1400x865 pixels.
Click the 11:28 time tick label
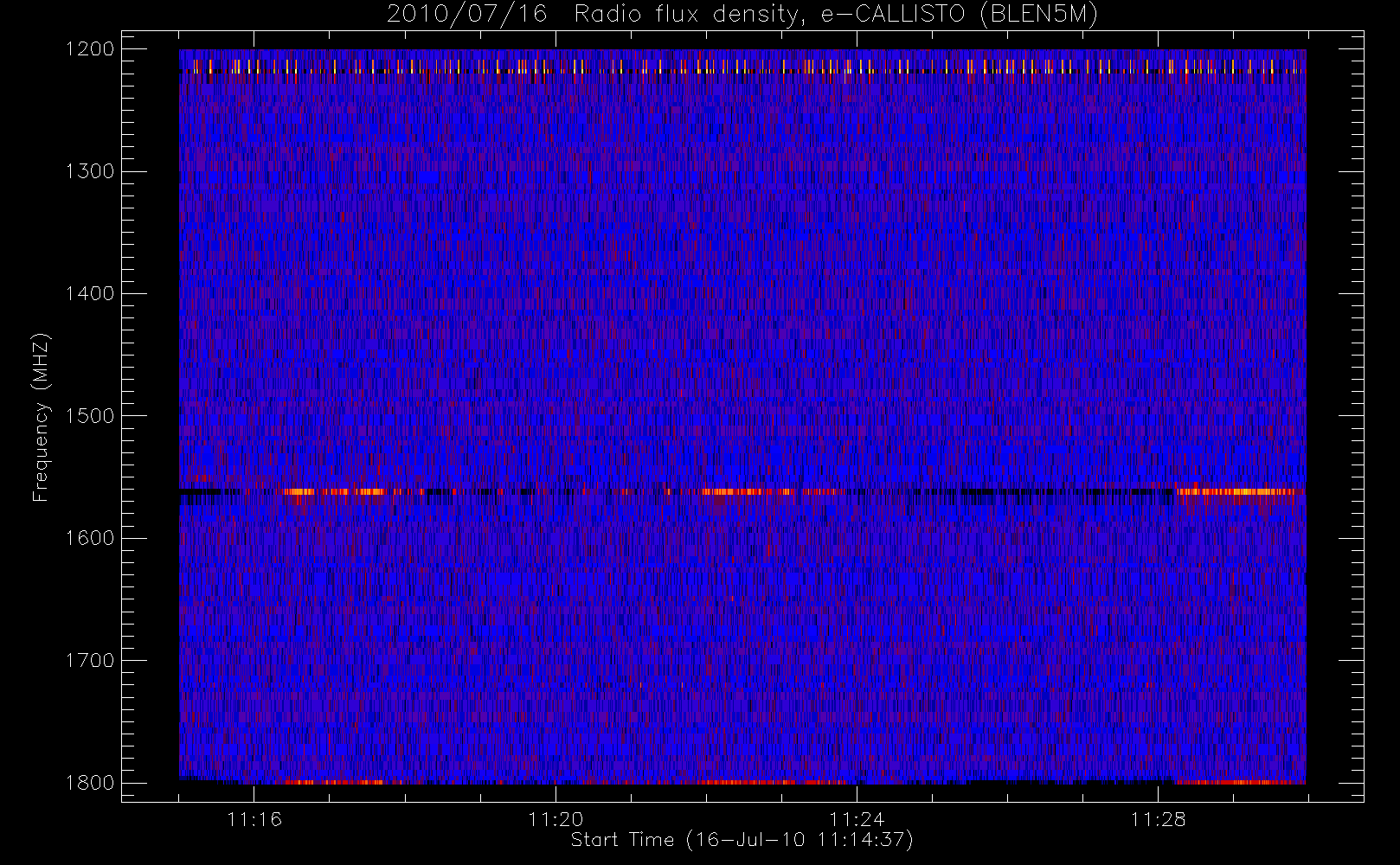tap(1158, 819)
